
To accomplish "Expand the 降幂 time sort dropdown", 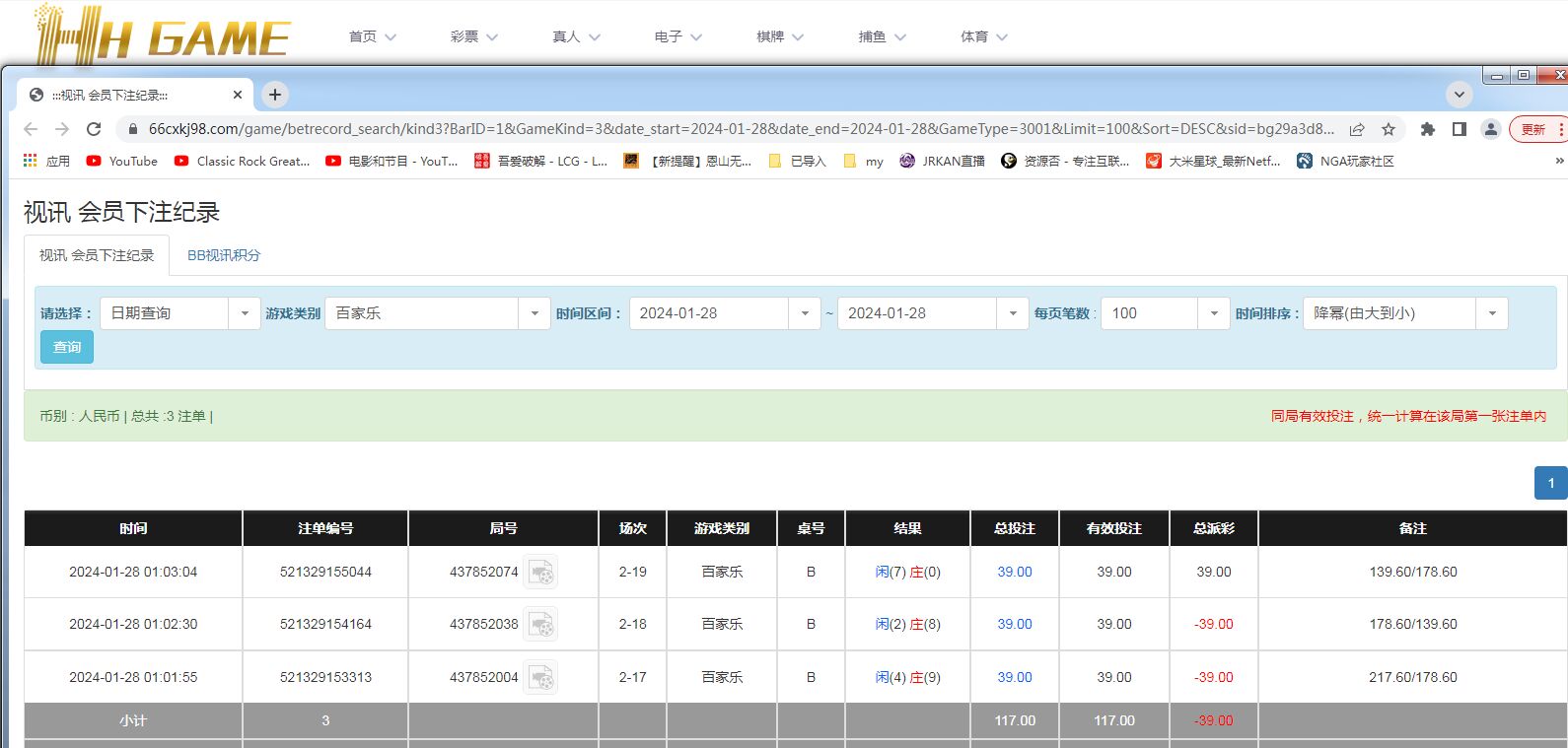I will (1491, 313).
